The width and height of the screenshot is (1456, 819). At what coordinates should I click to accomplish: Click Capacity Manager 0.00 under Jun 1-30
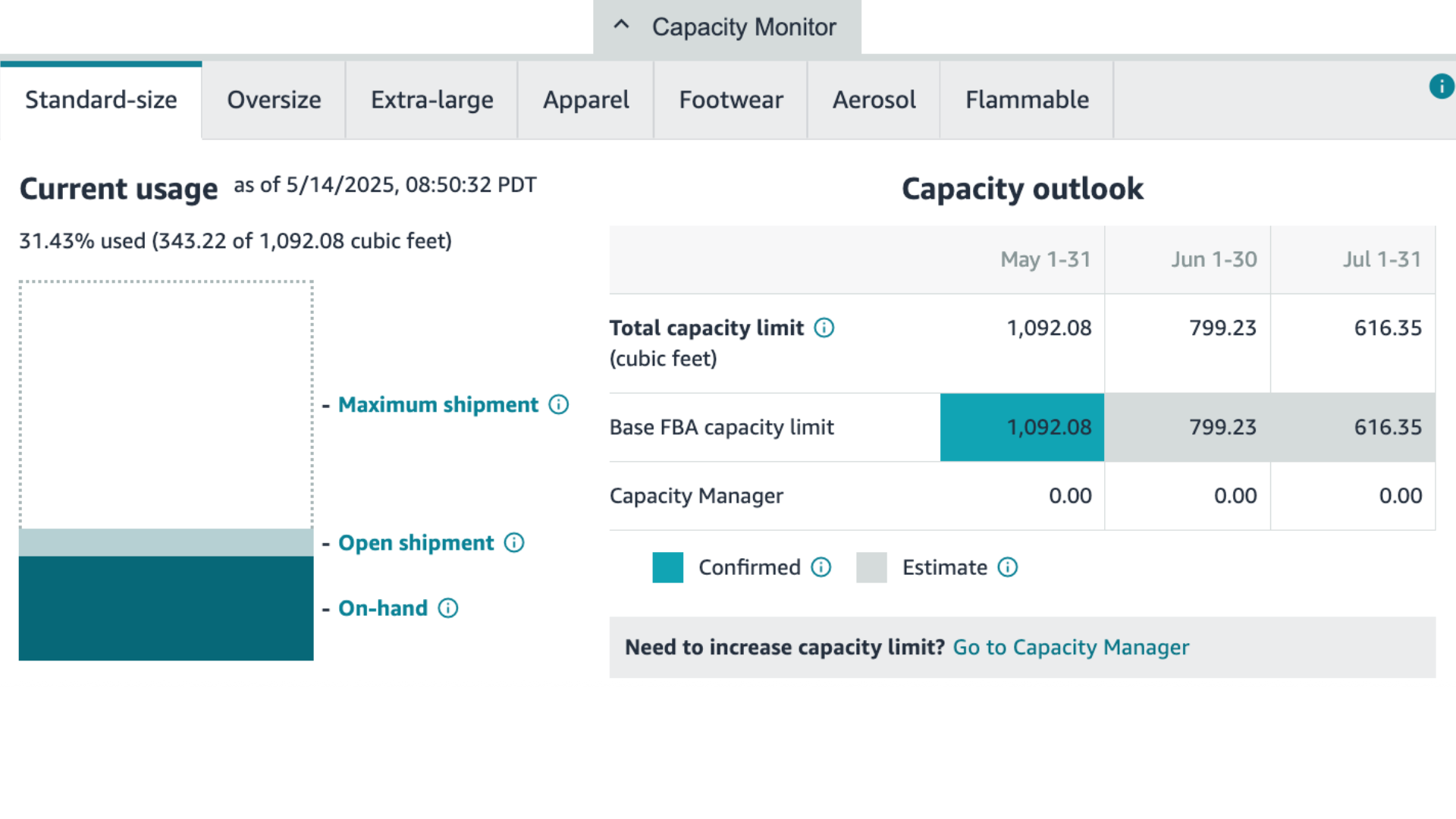(x=1235, y=496)
